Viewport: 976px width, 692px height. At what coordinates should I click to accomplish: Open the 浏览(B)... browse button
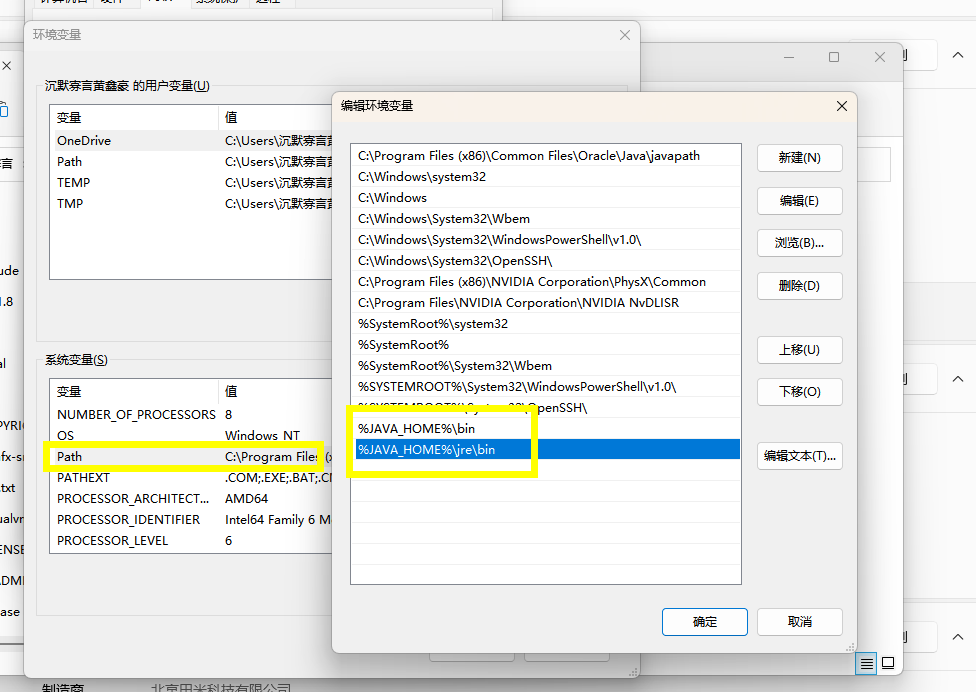799,243
